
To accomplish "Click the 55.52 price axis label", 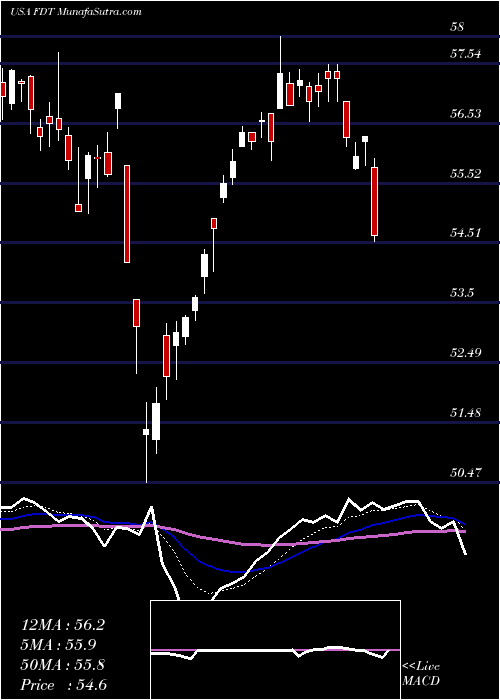I will [x=467, y=173].
